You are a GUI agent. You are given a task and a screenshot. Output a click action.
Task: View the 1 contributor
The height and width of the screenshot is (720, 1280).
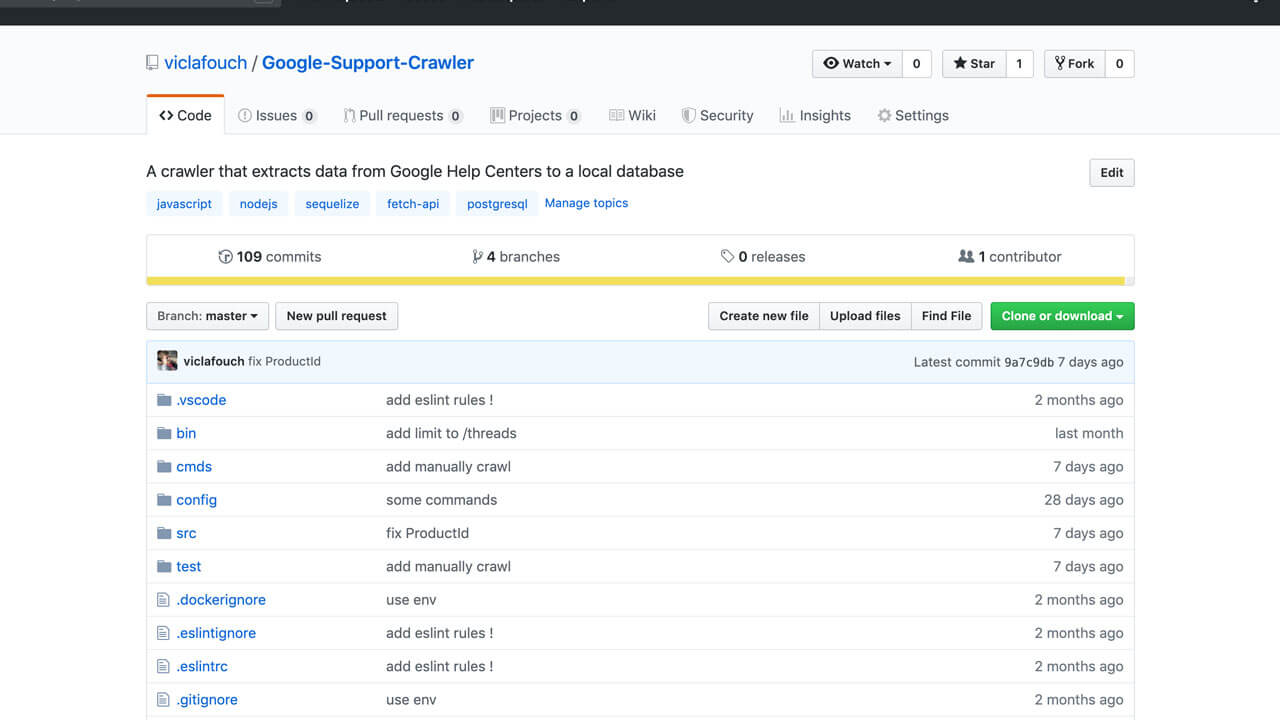point(1010,257)
